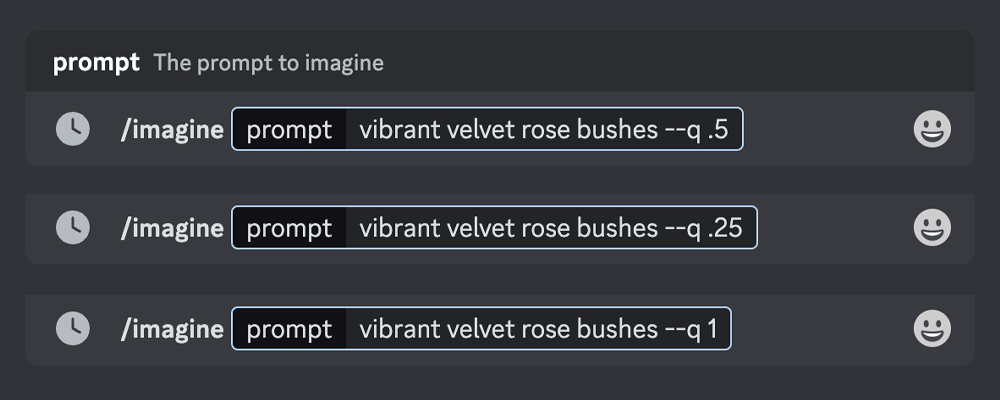Click the clock icon beside the --q .5 command
Image resolution: width=1000 pixels, height=400 pixels.
(x=73, y=129)
